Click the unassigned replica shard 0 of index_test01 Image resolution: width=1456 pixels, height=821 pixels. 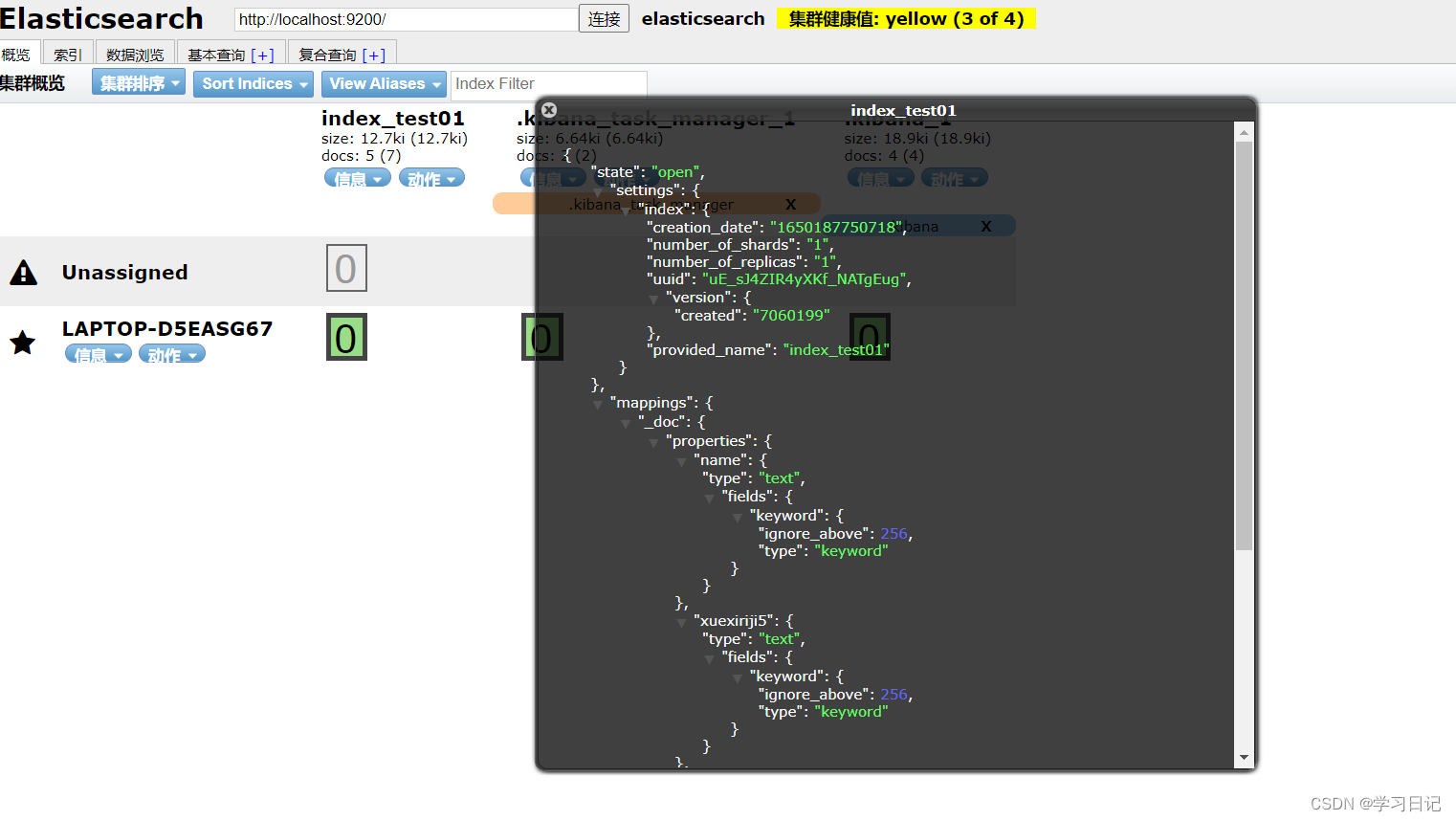click(346, 269)
